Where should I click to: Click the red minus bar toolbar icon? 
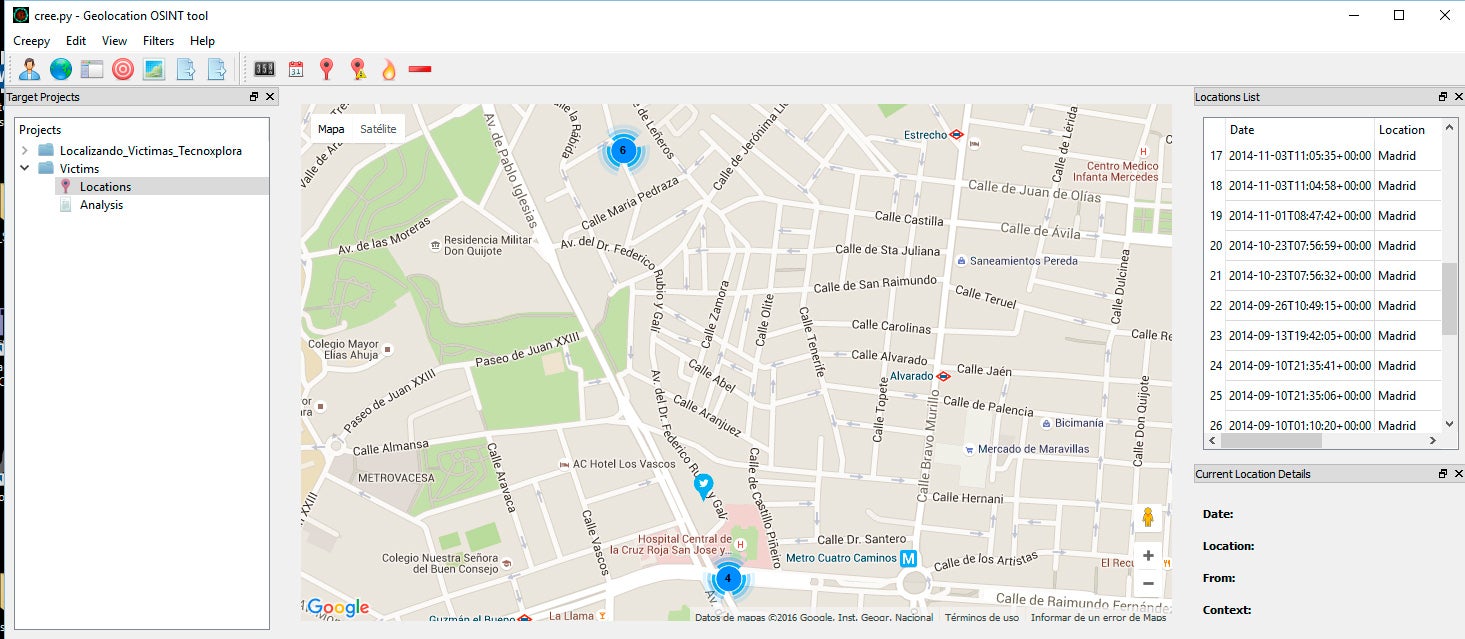(420, 69)
